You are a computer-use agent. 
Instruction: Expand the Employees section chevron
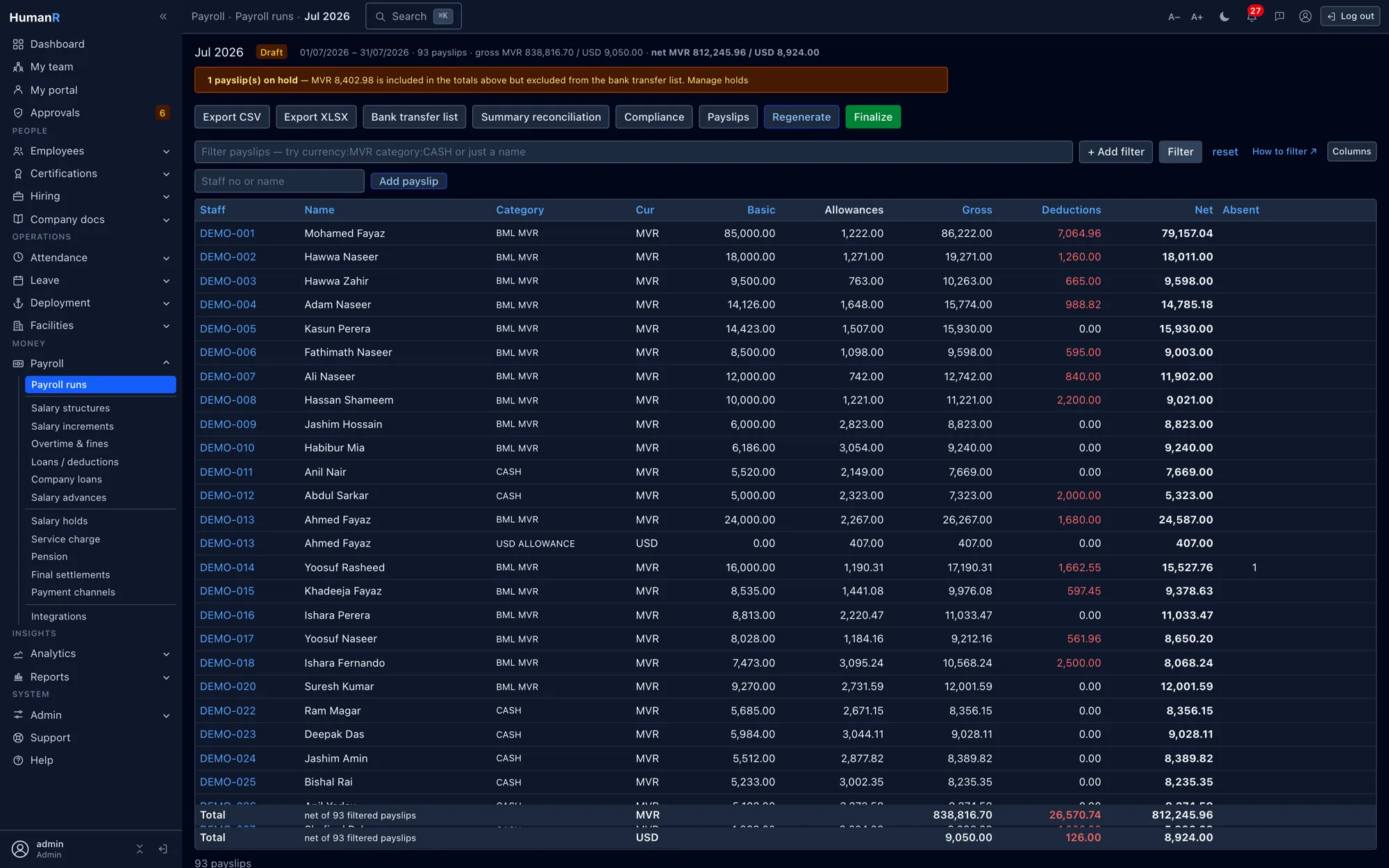click(x=166, y=151)
